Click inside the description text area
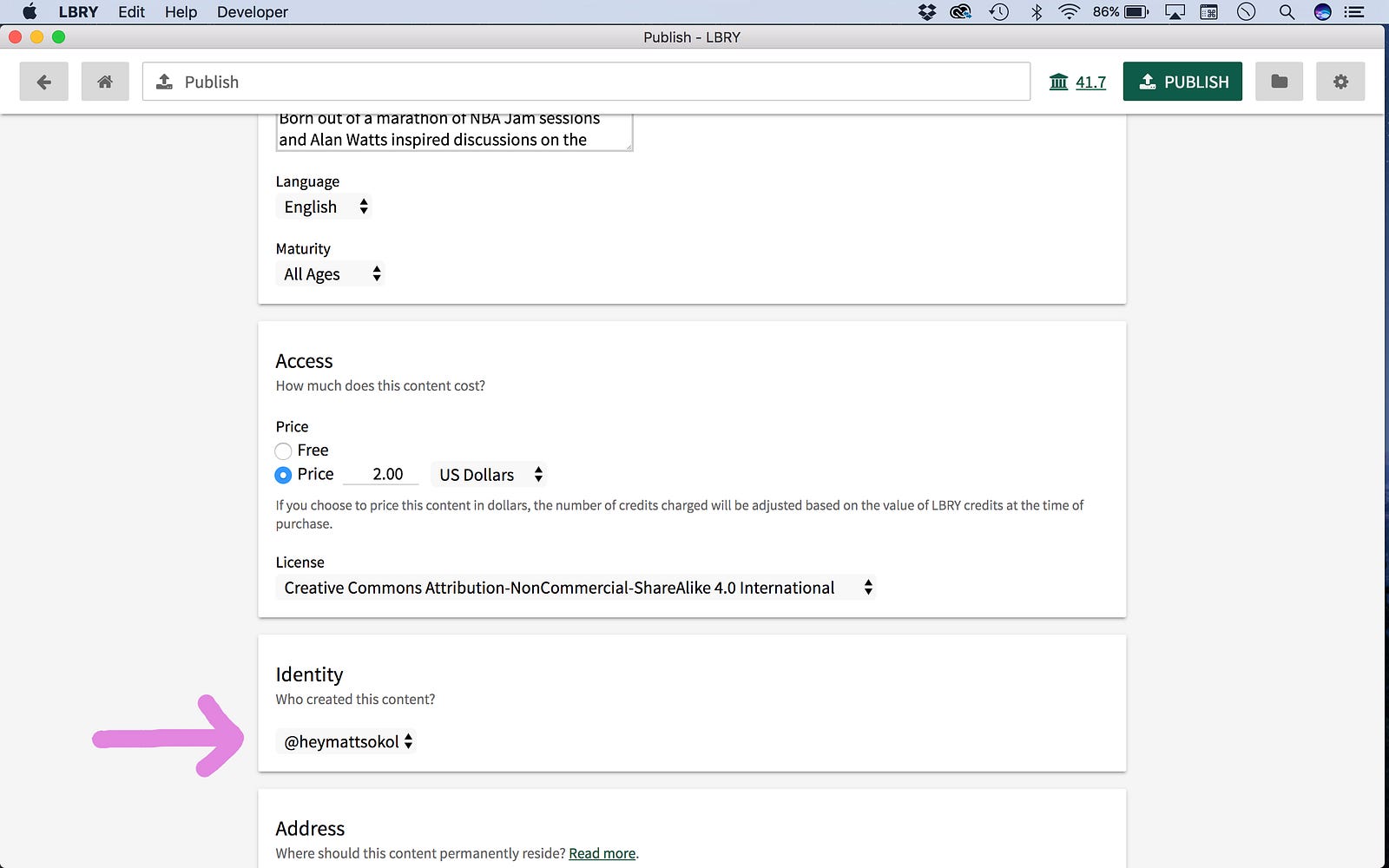 [454, 132]
